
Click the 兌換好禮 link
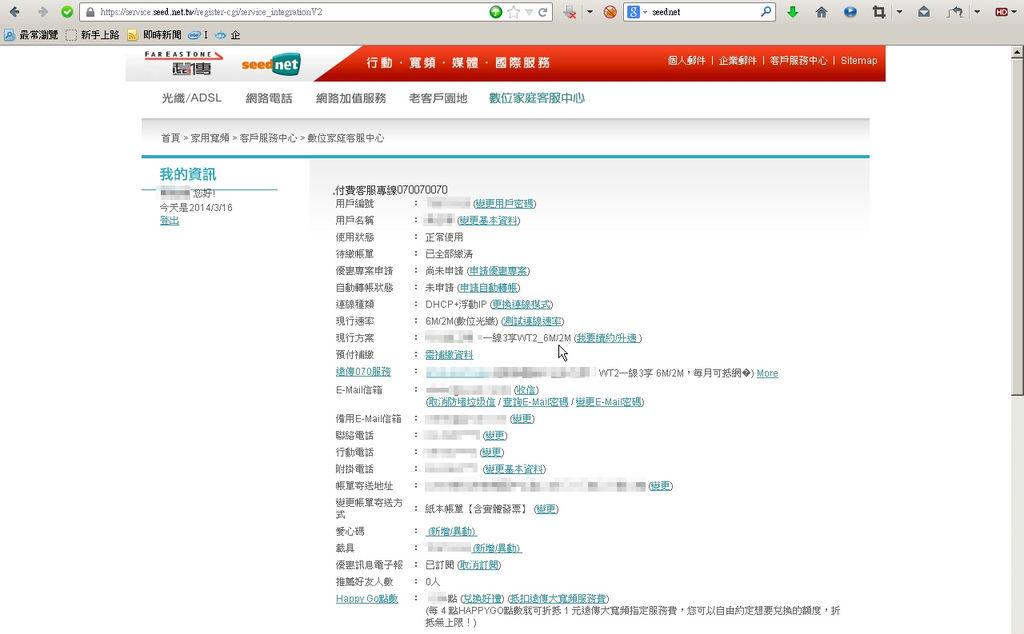pos(483,599)
